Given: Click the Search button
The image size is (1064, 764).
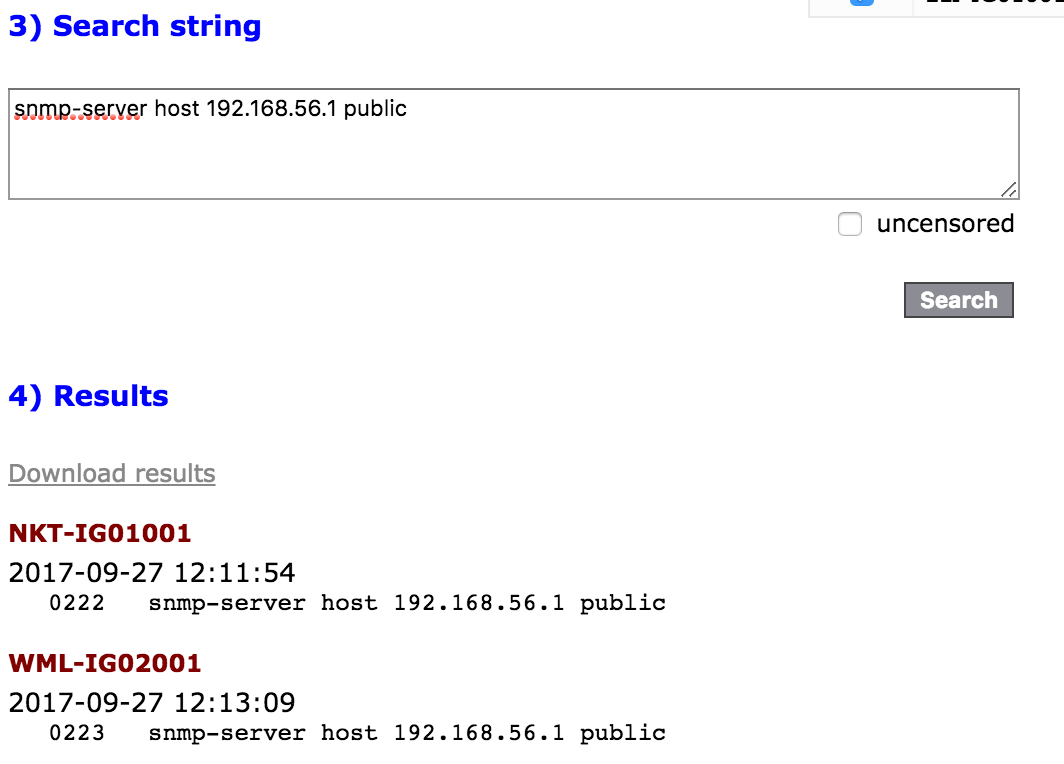Looking at the screenshot, I should [x=958, y=300].
